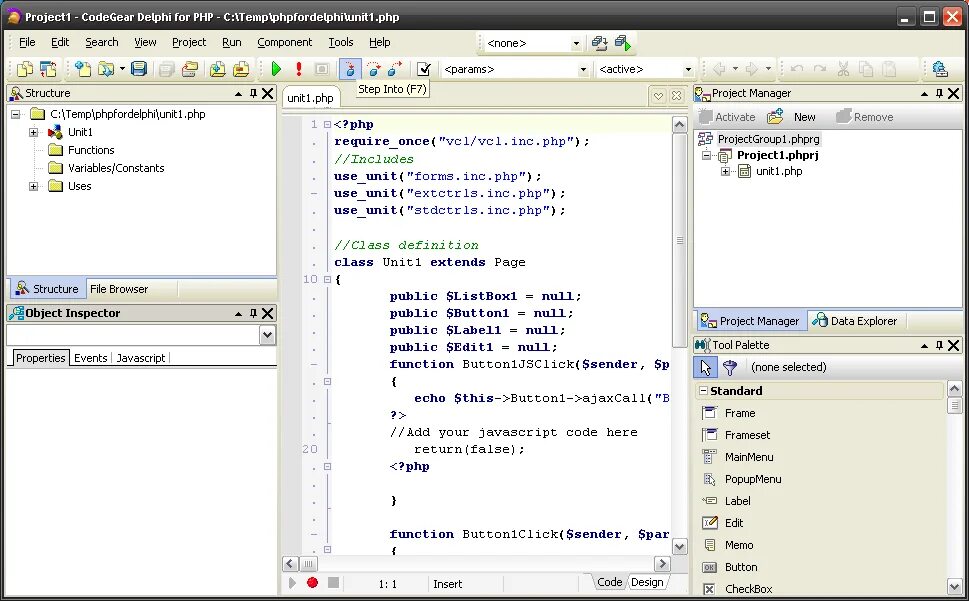Click the desktop layout save icon
The width and height of the screenshot is (969, 601).
point(599,43)
